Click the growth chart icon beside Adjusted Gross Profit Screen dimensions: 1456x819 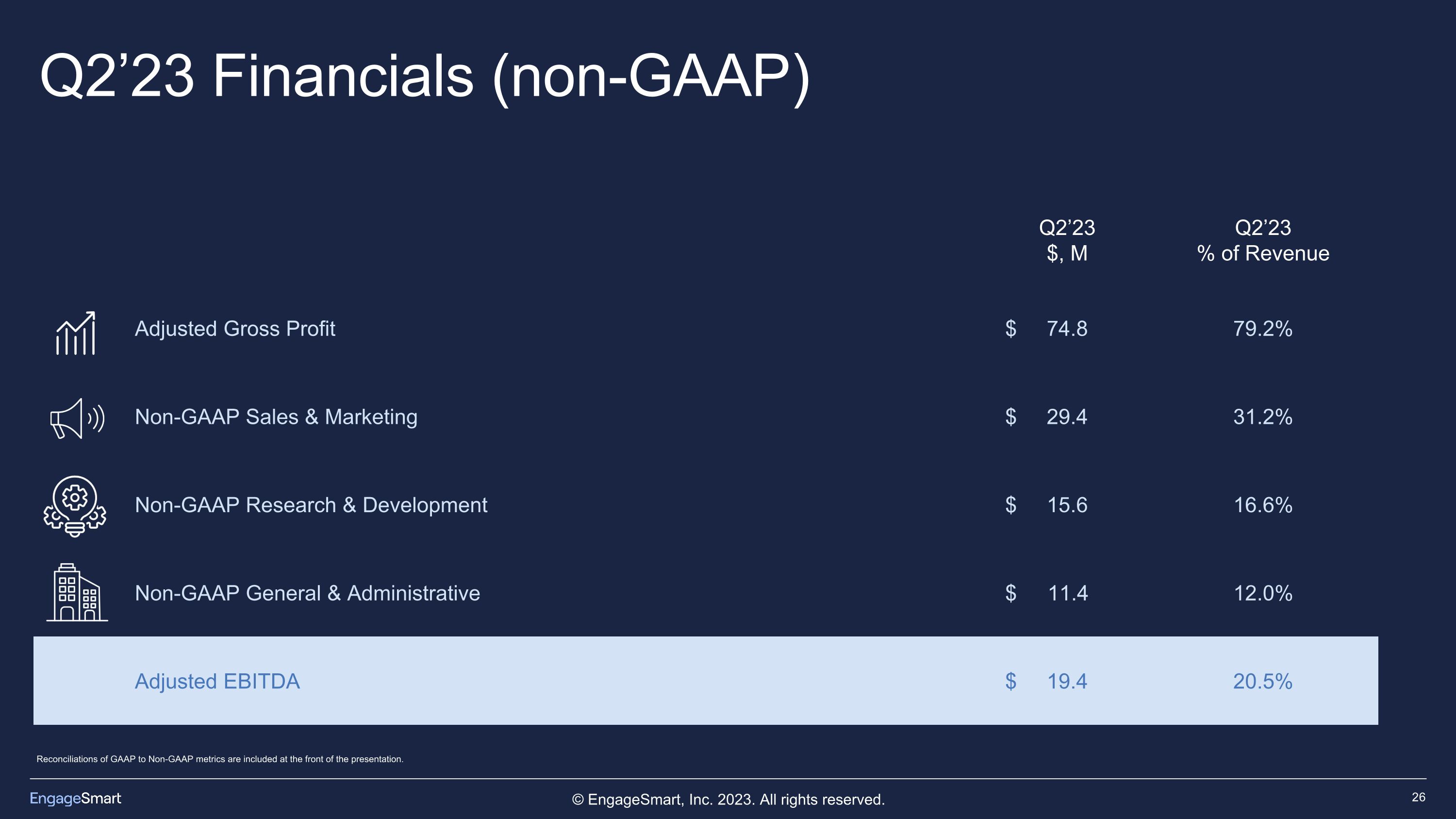[76, 334]
